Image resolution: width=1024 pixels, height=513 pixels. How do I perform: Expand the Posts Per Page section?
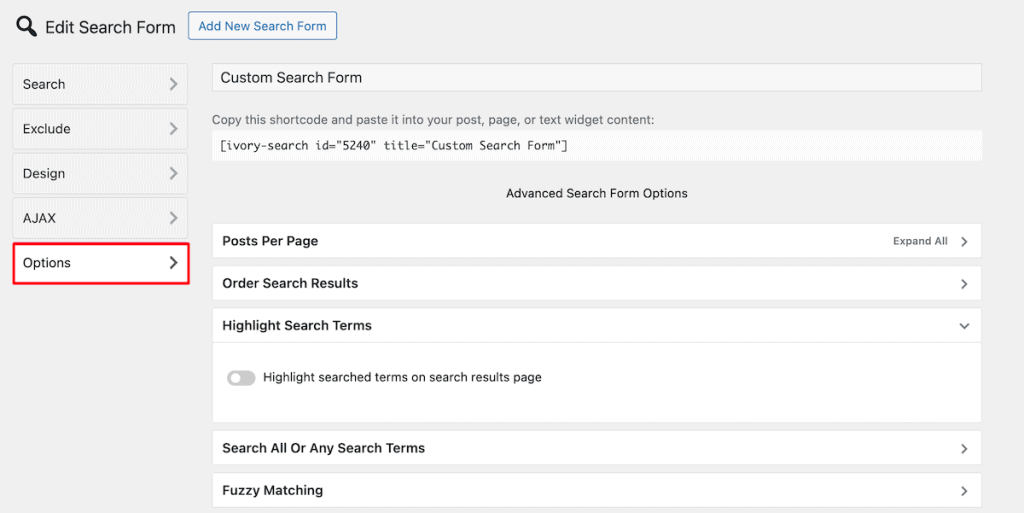pos(597,241)
